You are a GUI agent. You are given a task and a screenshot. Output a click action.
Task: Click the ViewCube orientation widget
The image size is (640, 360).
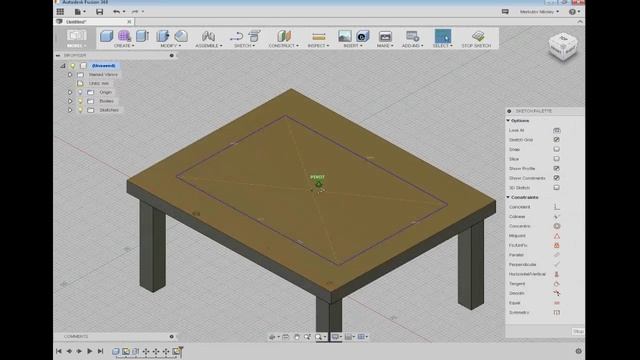(x=563, y=47)
